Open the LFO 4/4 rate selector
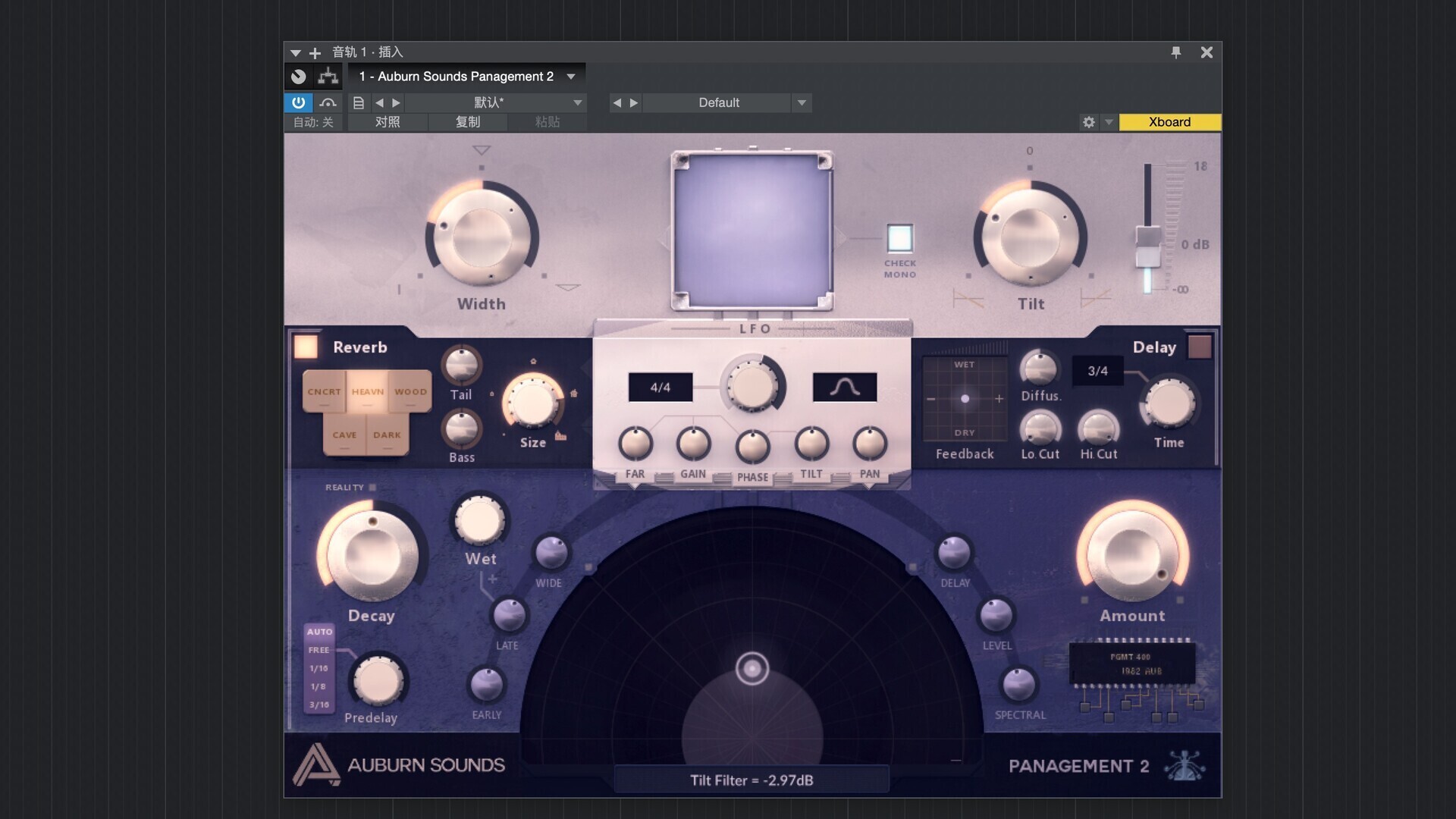This screenshot has width=1456, height=819. tap(661, 387)
